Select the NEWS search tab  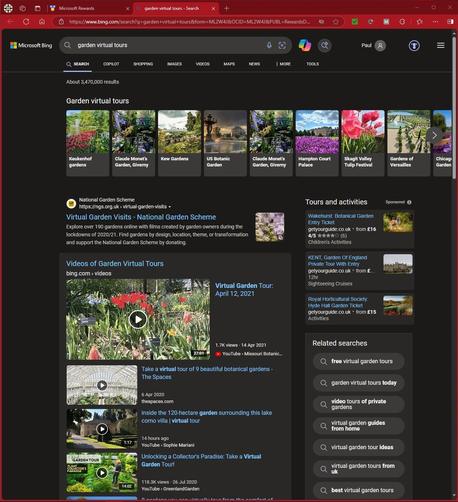point(254,64)
